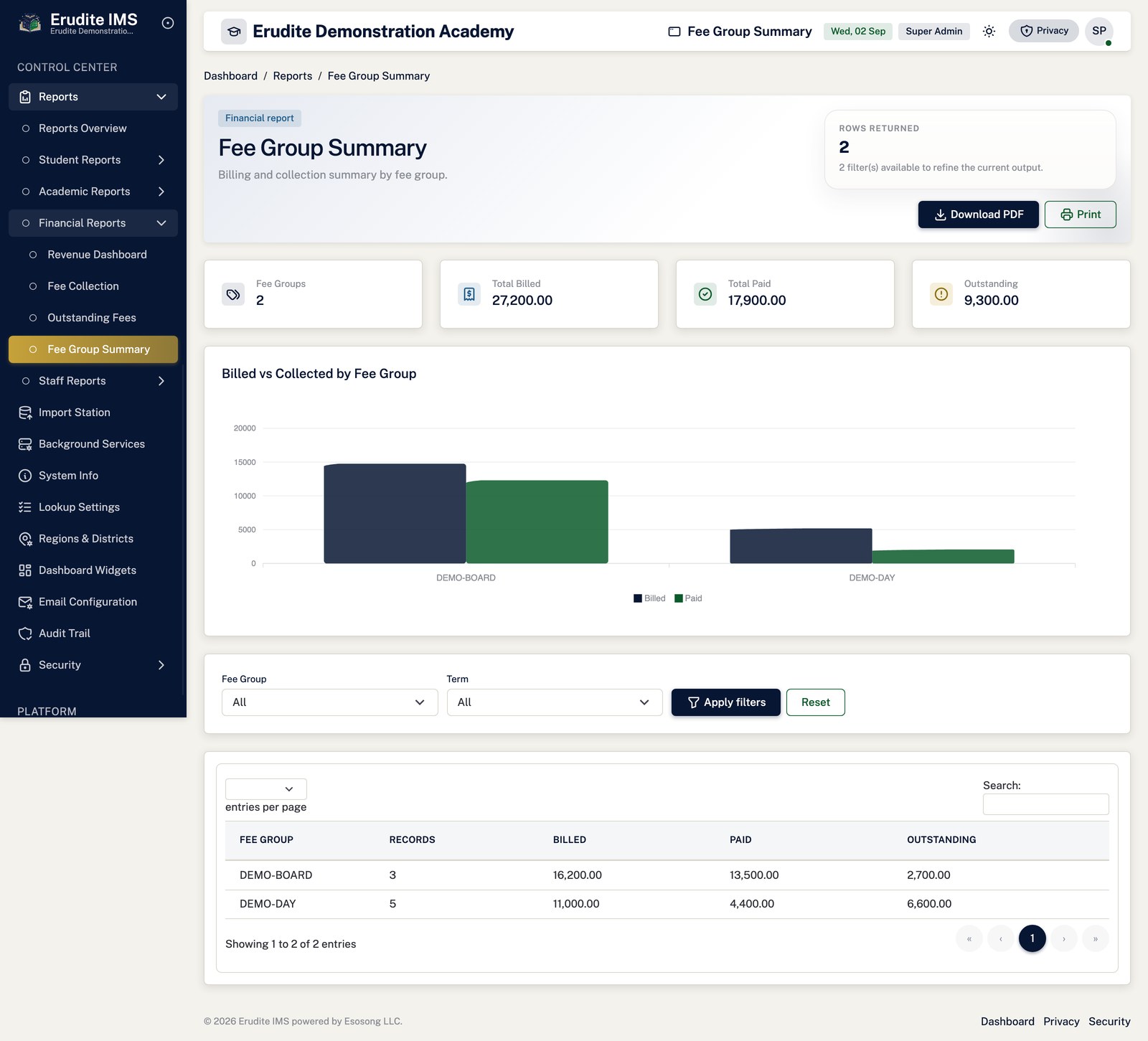Click the Total Billed receipt icon
This screenshot has width=1148, height=1041.
tap(469, 294)
